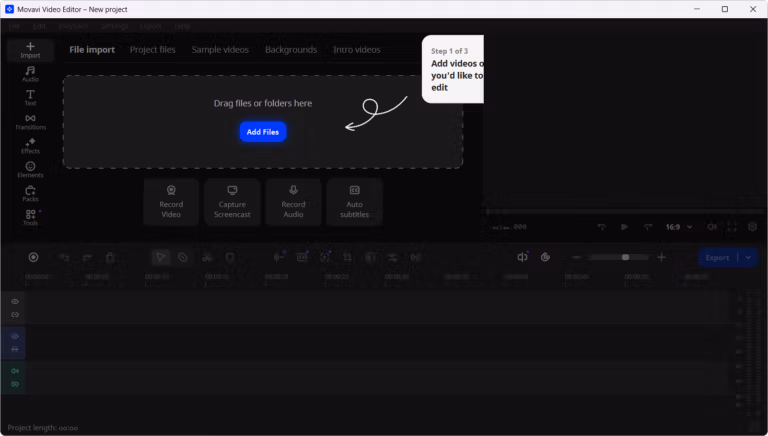
Task: Adjust the timeline zoom slider handle
Action: [x=625, y=257]
